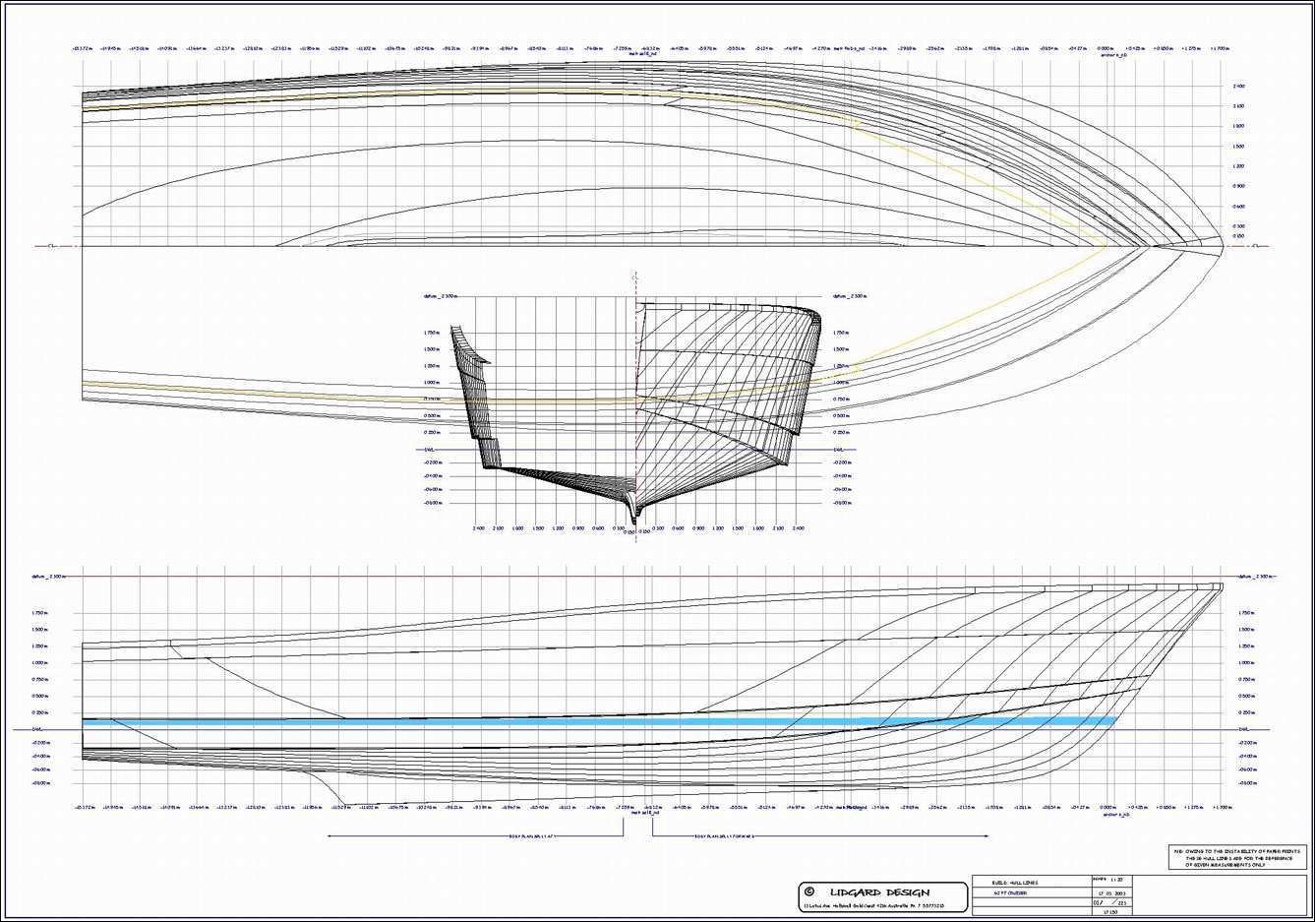
Task: Click the LIDGARD DESIGN title text
Action: point(878,892)
